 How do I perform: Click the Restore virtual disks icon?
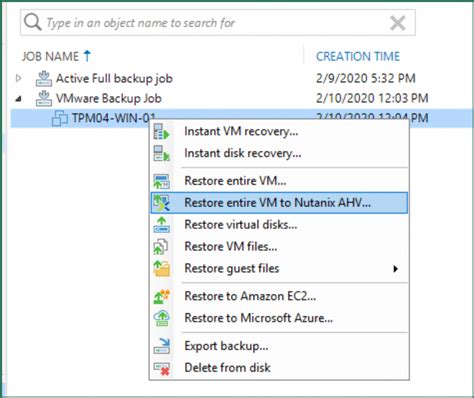[161, 225]
